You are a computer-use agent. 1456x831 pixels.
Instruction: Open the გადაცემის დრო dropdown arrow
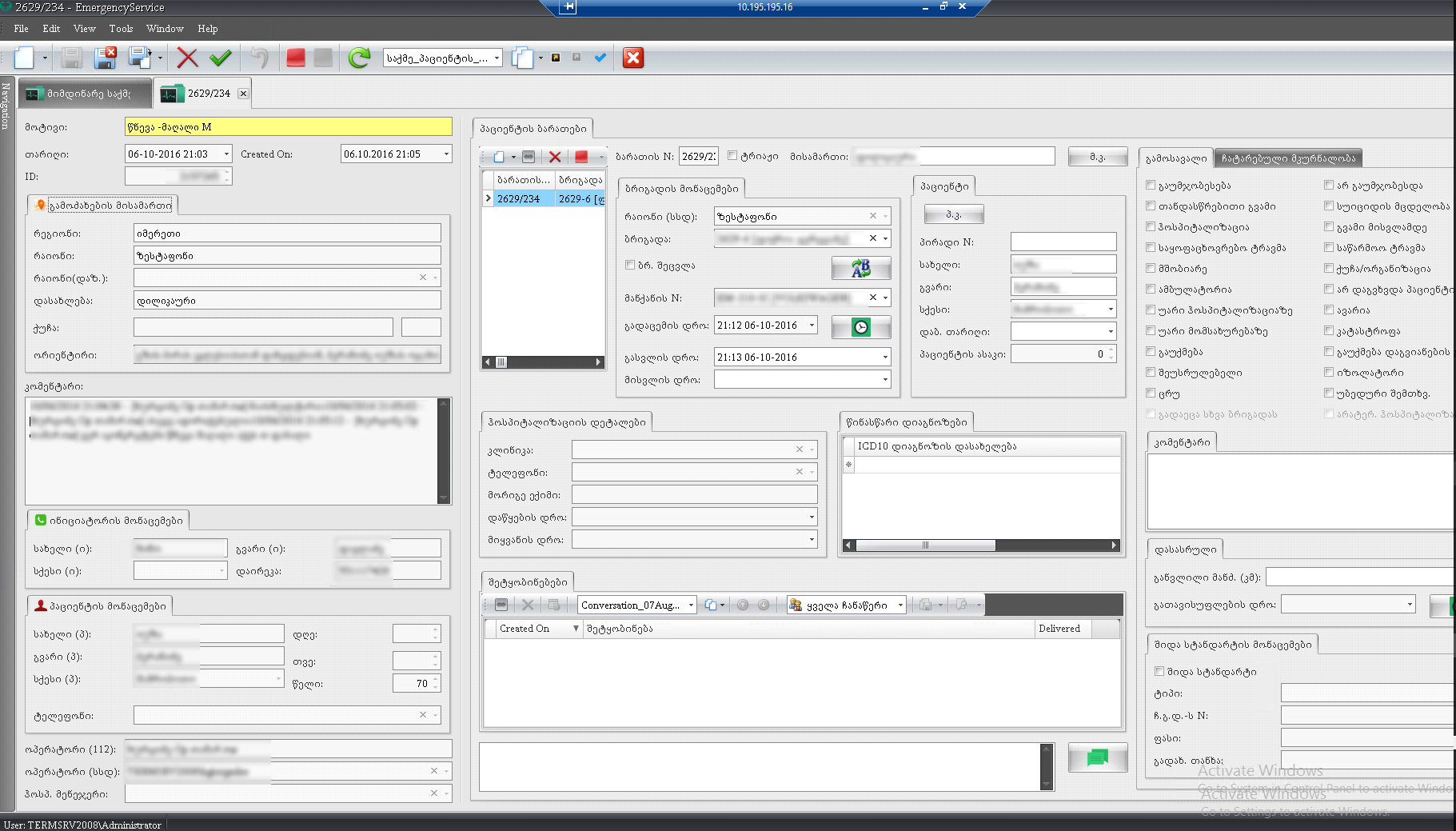pos(812,325)
